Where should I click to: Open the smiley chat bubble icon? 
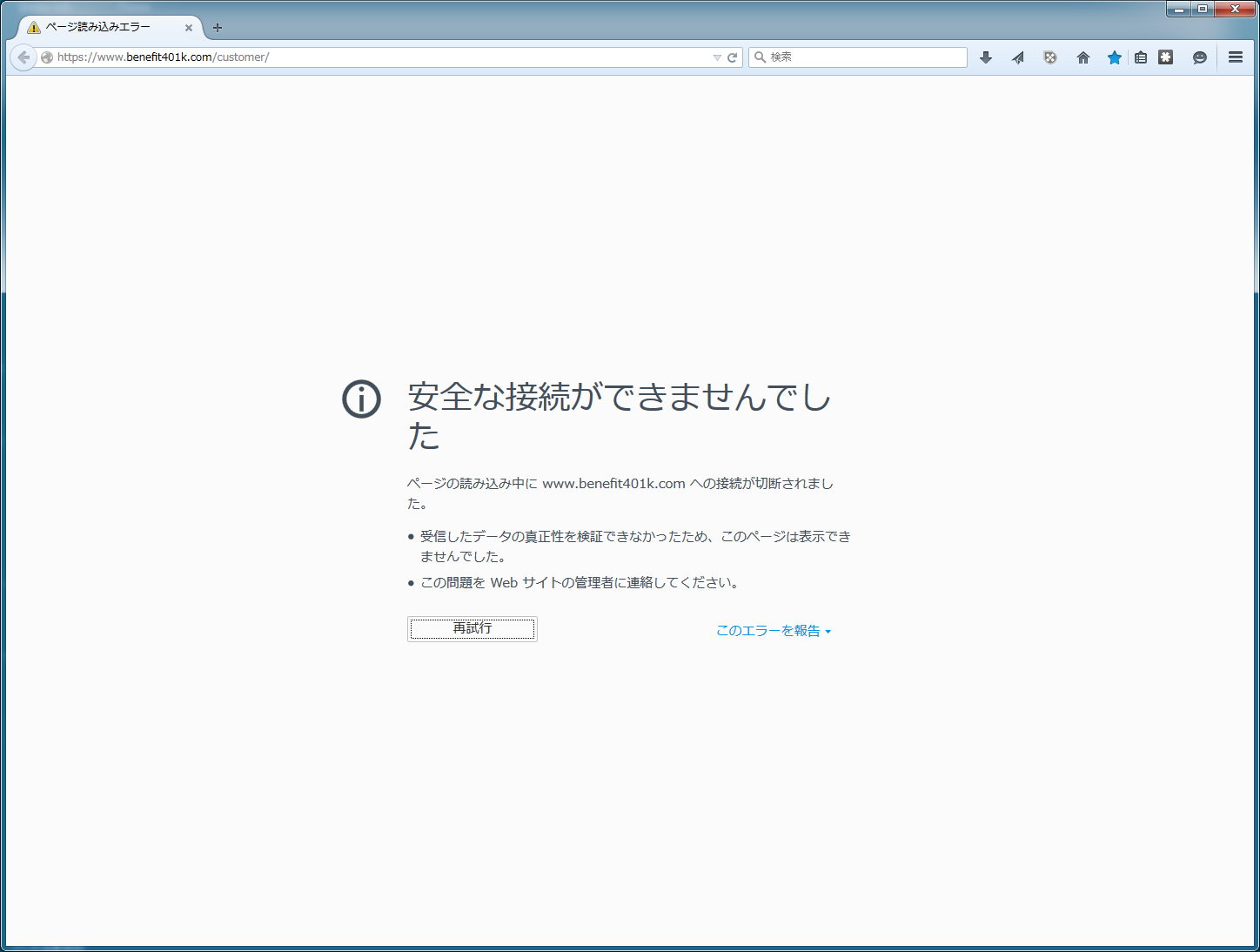pos(1200,57)
